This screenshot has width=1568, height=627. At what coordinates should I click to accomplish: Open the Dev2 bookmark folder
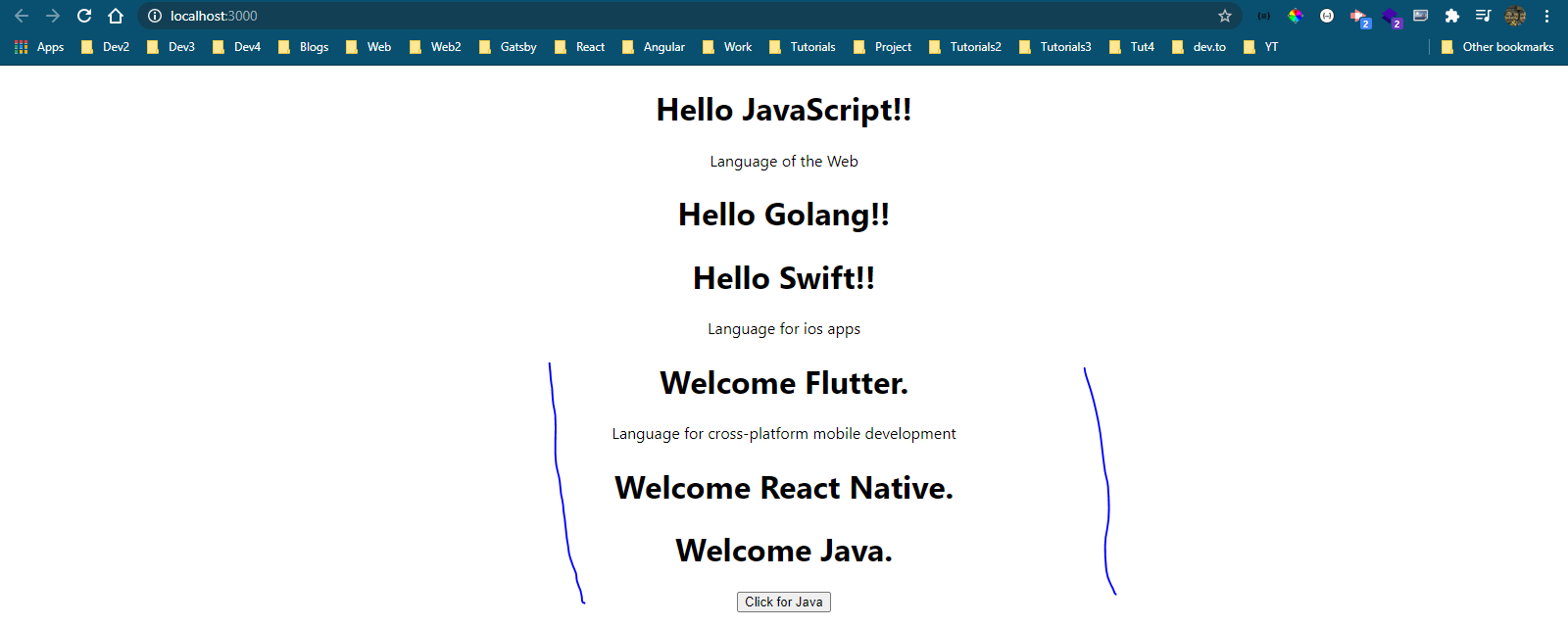(x=105, y=47)
